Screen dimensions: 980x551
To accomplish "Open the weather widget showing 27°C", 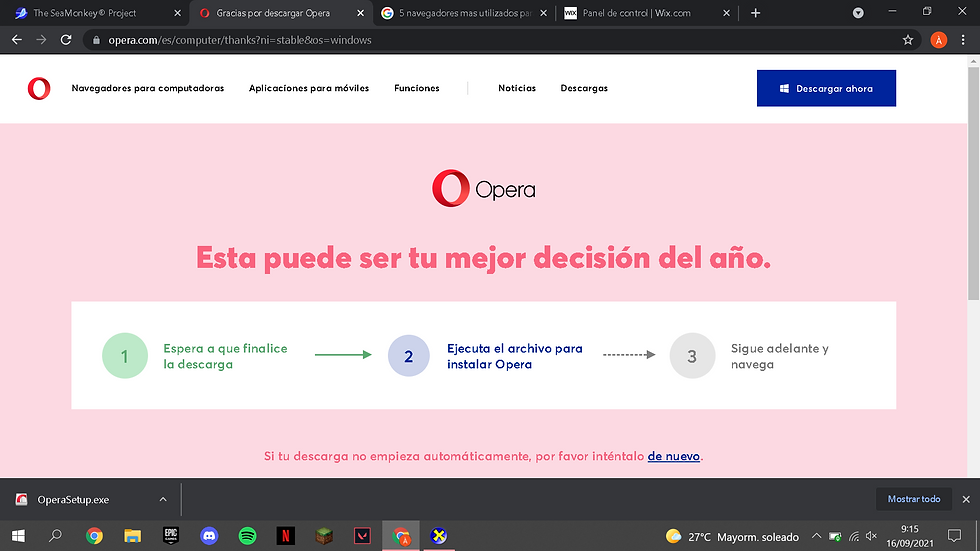I will pos(732,537).
